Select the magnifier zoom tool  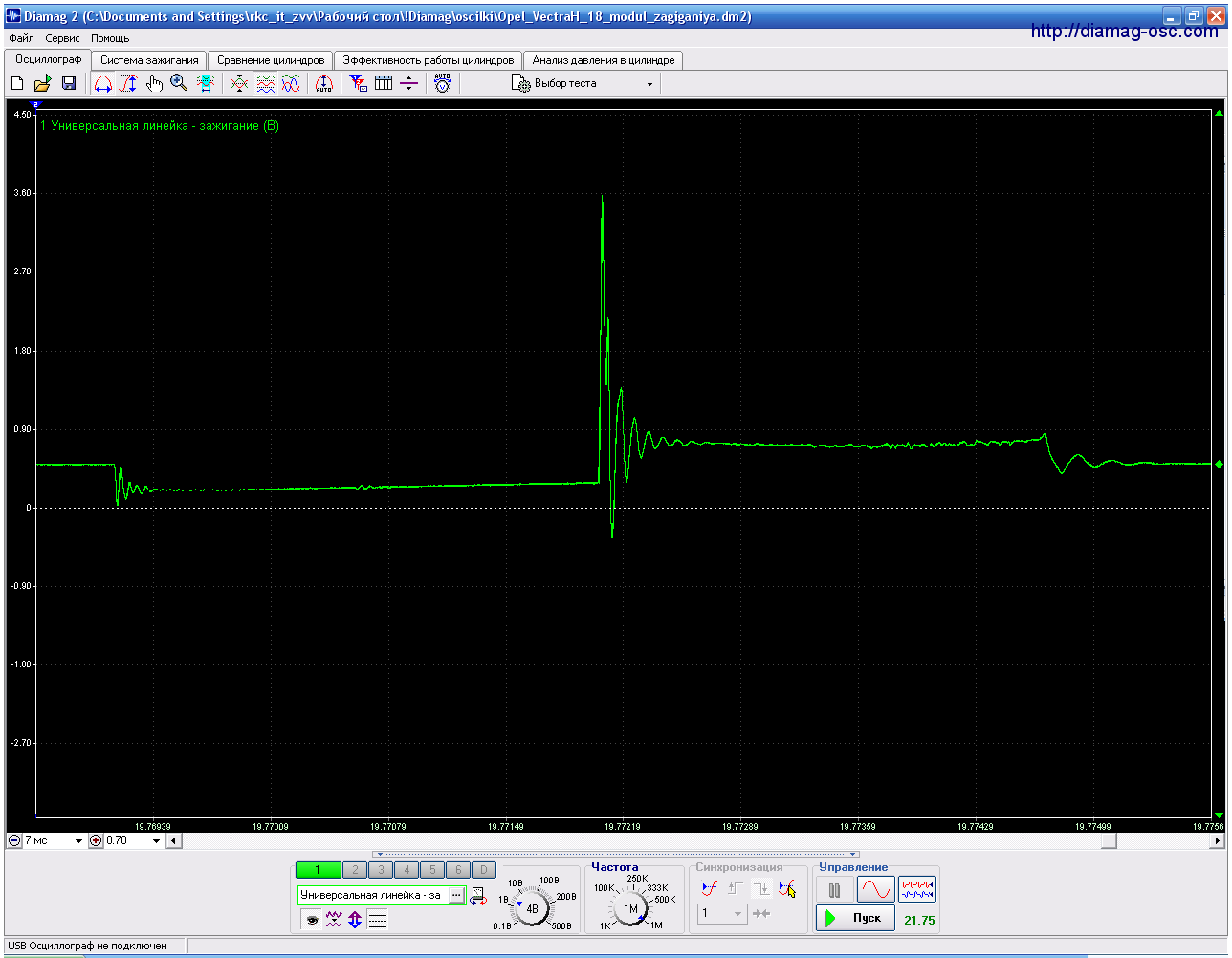[179, 84]
